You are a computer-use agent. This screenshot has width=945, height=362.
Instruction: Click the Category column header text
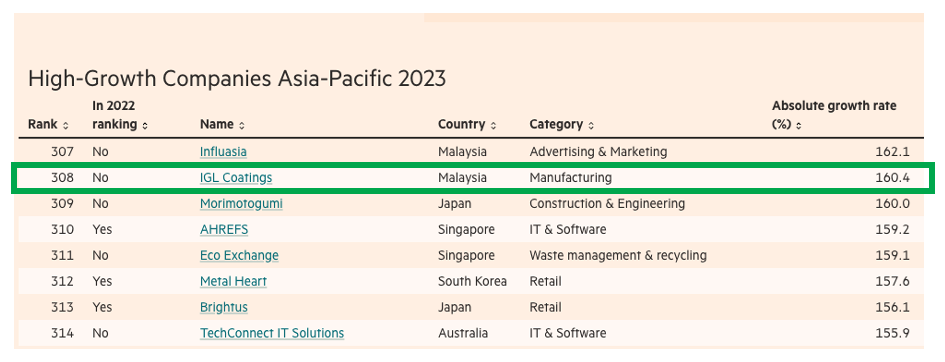click(556, 125)
